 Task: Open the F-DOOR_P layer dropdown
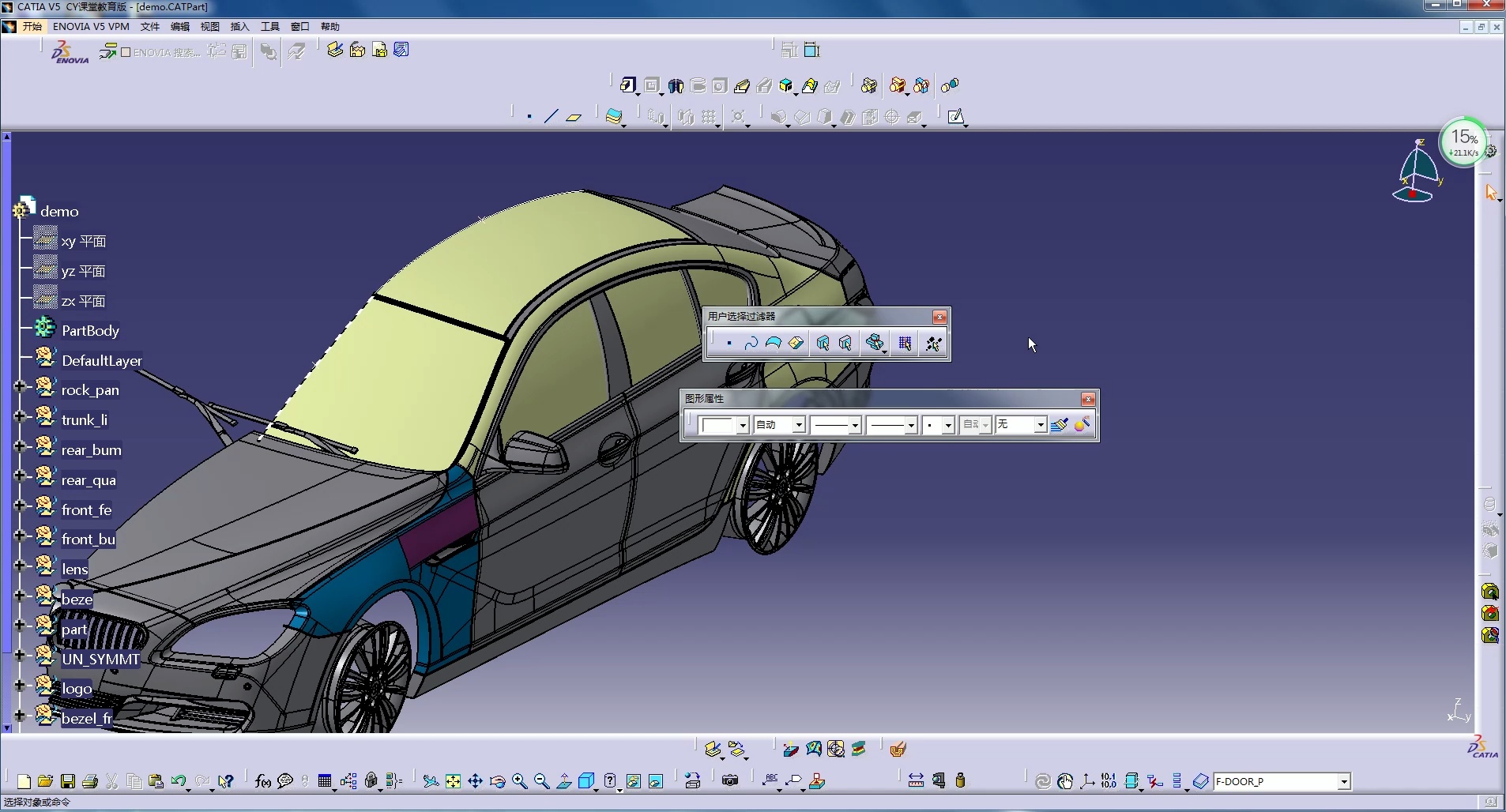pyautogui.click(x=1343, y=782)
